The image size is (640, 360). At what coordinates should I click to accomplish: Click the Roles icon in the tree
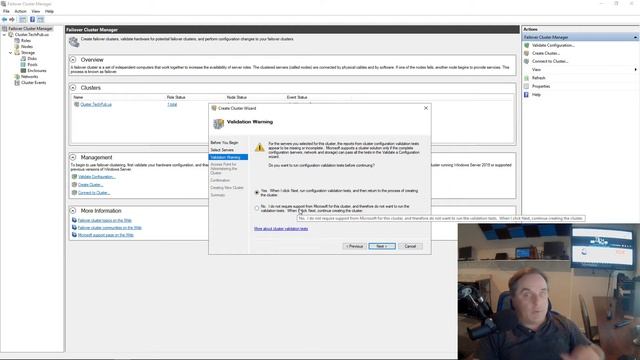[17, 40]
